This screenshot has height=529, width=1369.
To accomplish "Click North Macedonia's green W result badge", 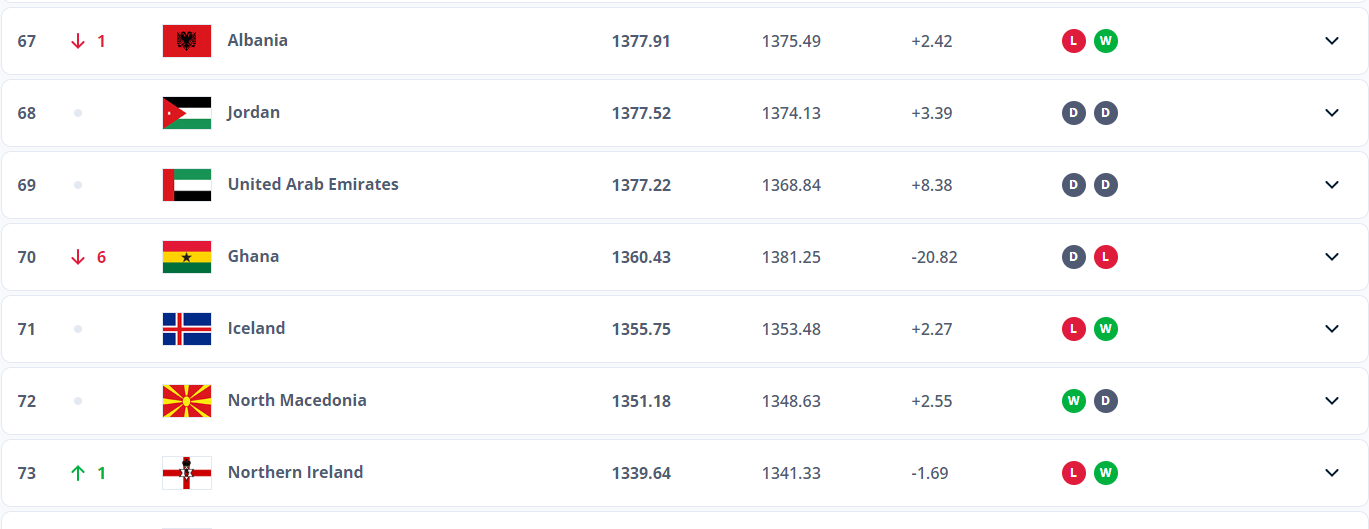I will (1074, 401).
